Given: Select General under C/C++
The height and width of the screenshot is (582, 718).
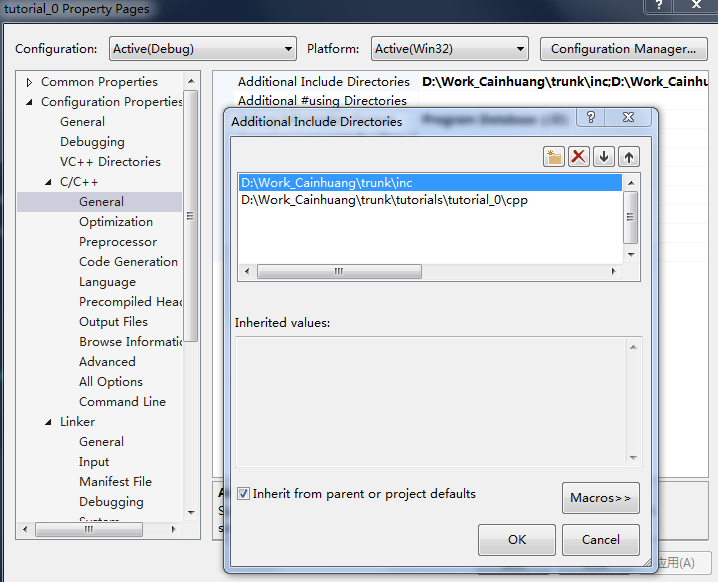Looking at the screenshot, I should [x=101, y=202].
